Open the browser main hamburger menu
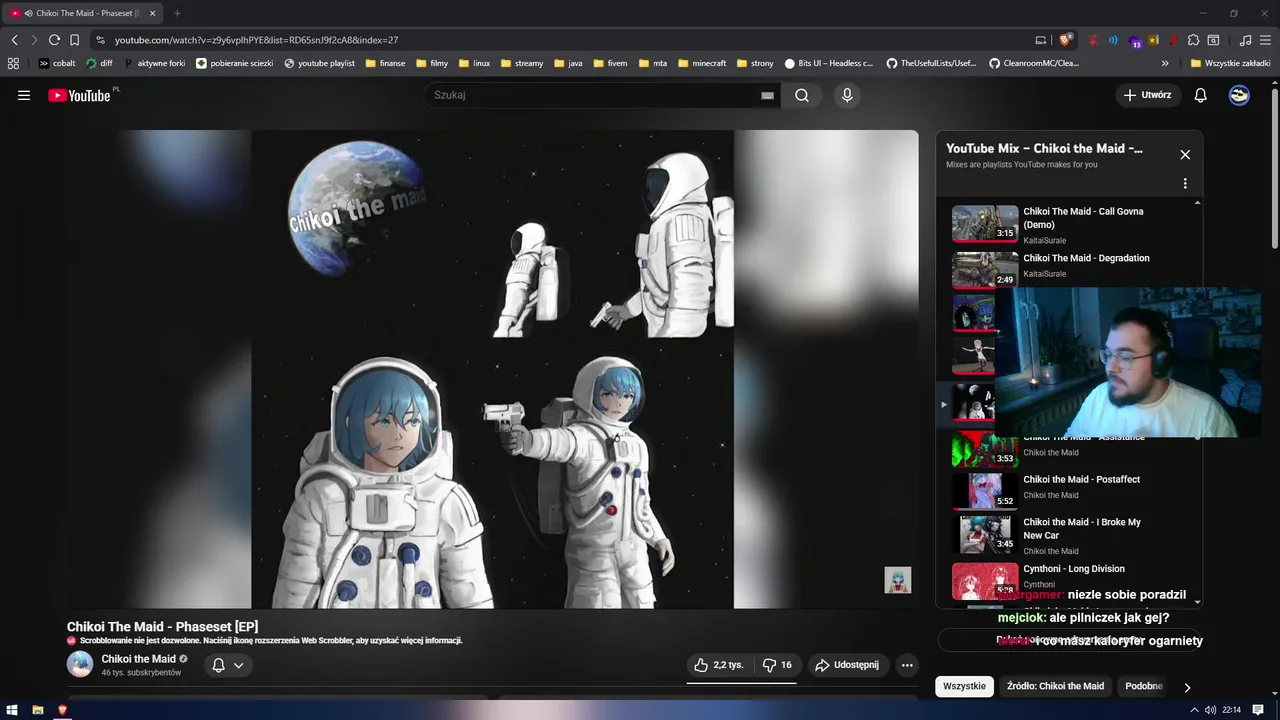The width and height of the screenshot is (1280, 720). tap(1266, 40)
